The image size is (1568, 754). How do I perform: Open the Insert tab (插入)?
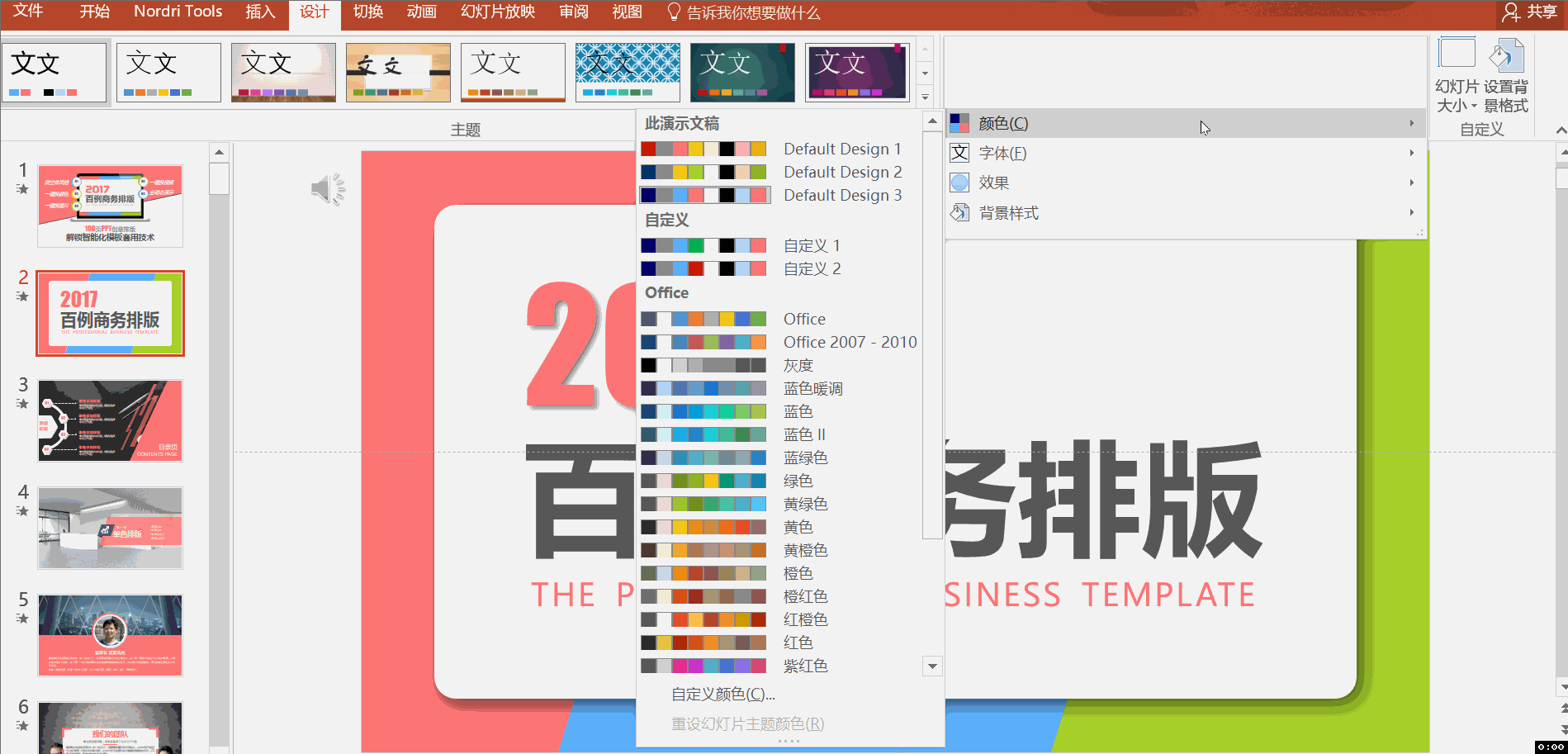point(260,12)
